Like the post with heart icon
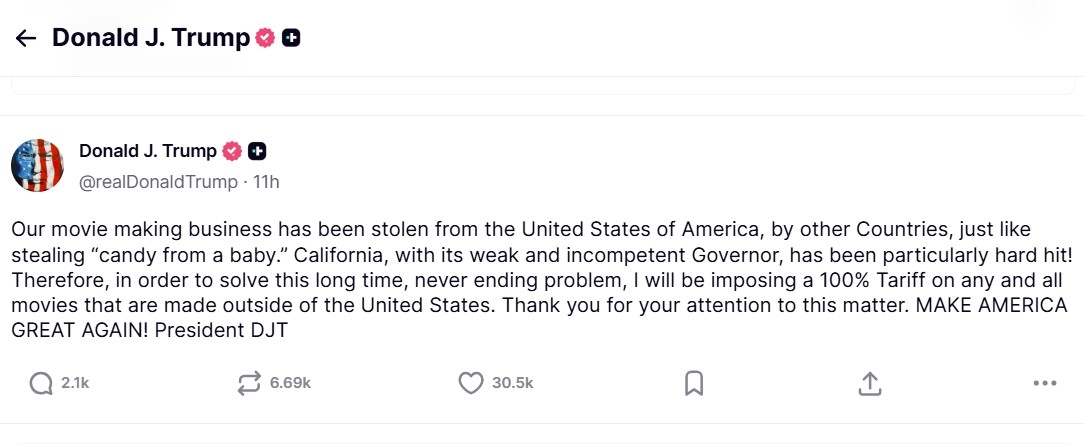Viewport: 1083px width, 444px height. [470, 383]
